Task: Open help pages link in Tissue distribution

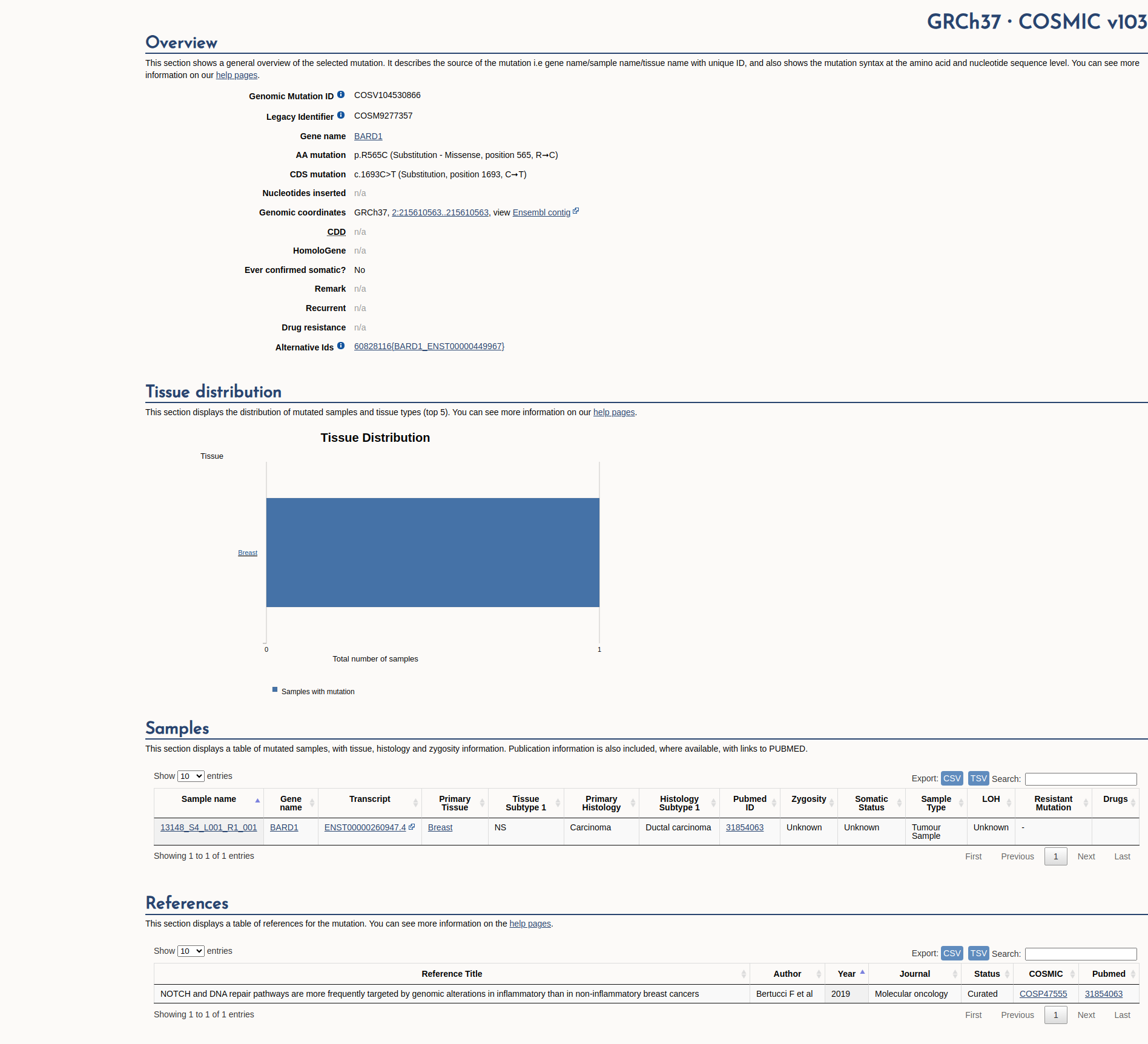Action: [x=614, y=412]
